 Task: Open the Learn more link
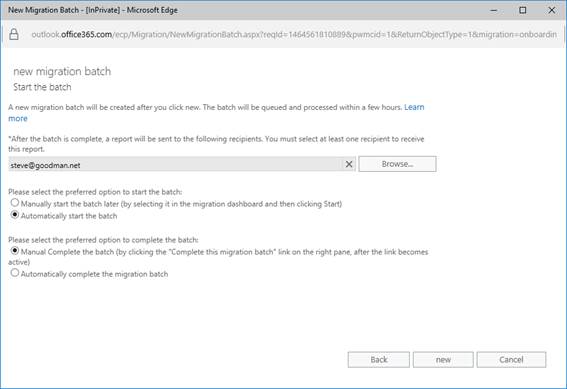(414, 107)
